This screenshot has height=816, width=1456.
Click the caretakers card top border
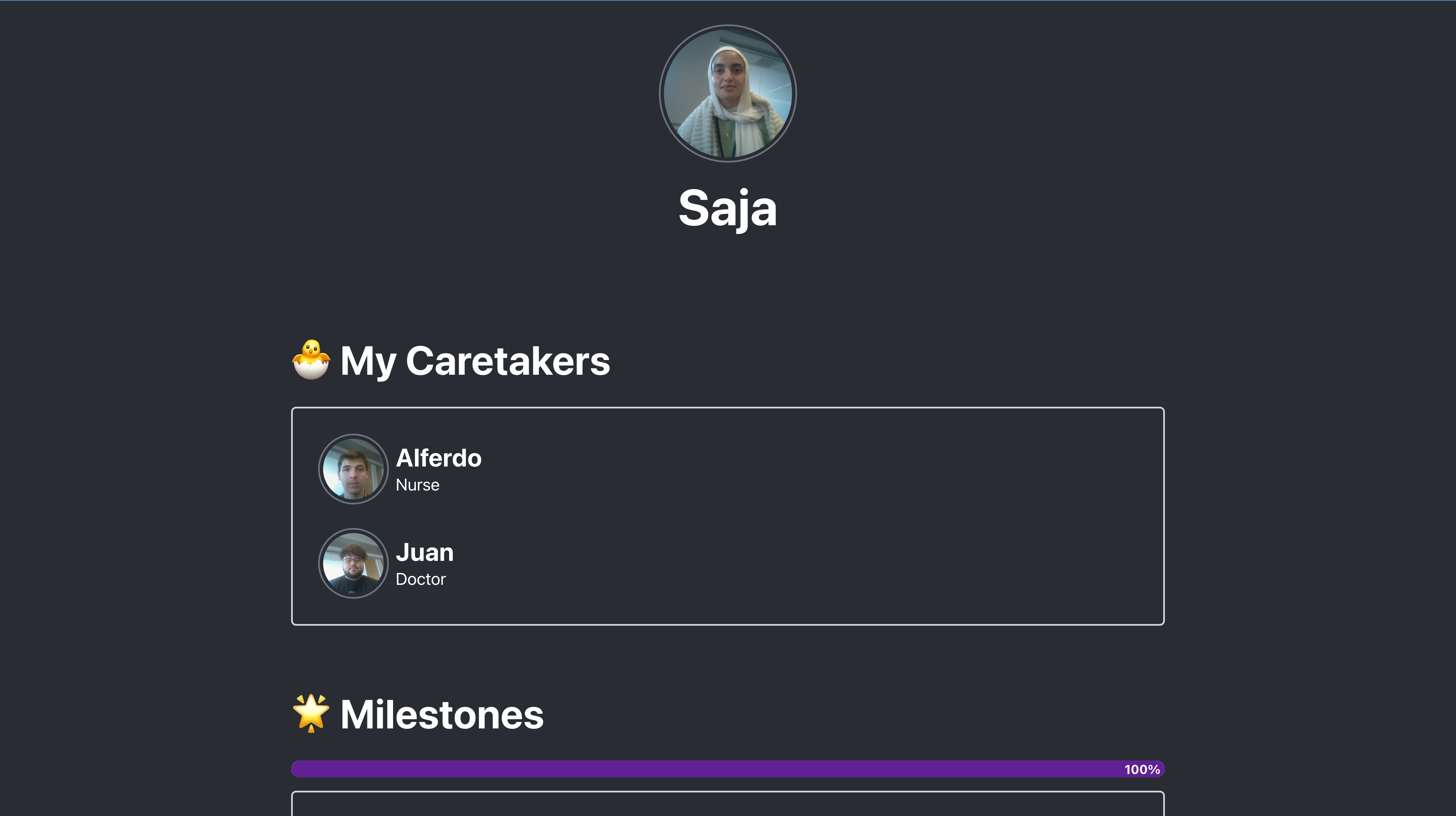tap(728, 408)
